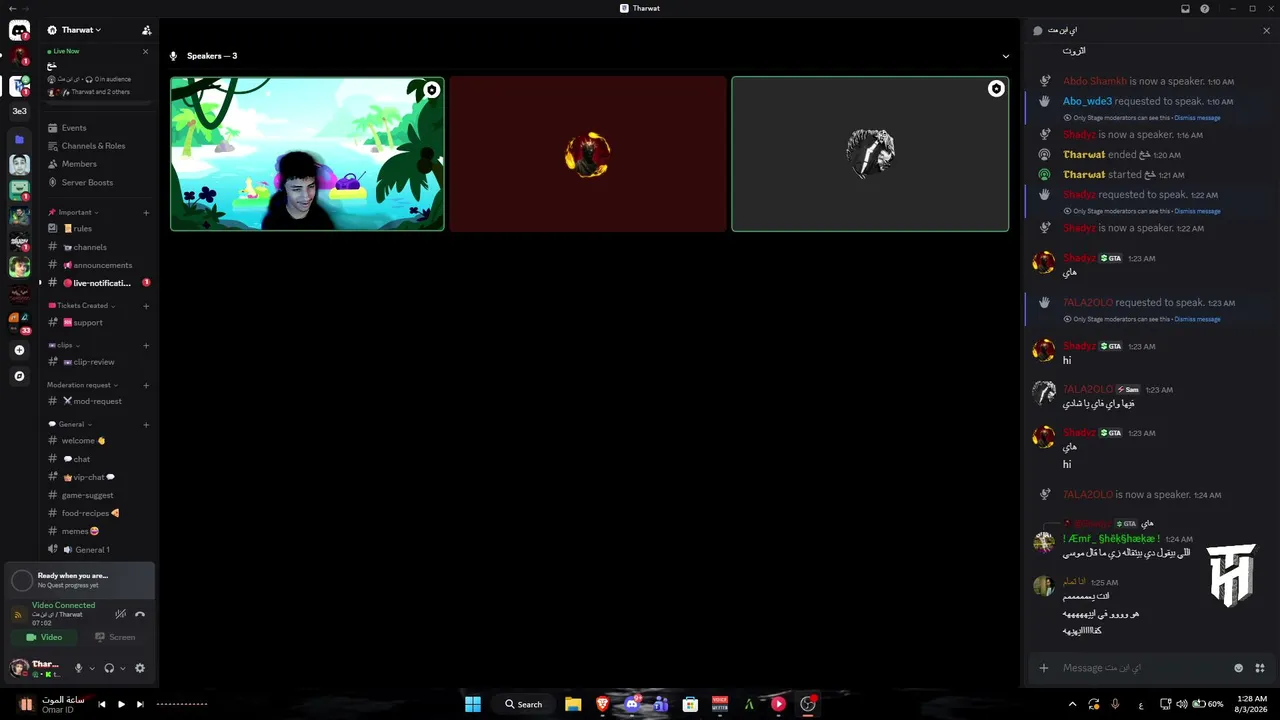Image resolution: width=1280 pixels, height=720 pixels.
Task: Open moderator badge on grey speaker tile
Action: pos(996,89)
